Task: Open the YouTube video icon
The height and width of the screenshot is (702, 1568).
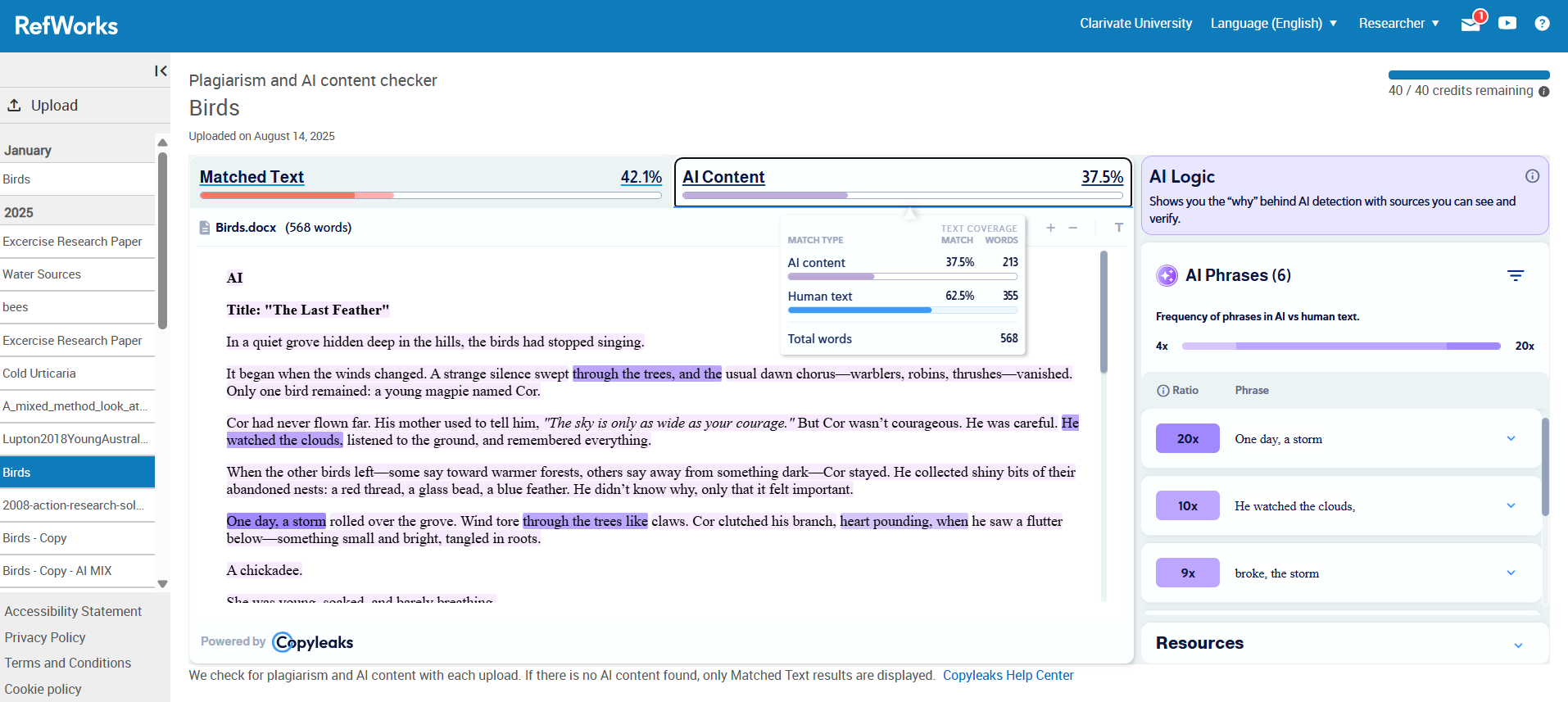Action: [1507, 23]
